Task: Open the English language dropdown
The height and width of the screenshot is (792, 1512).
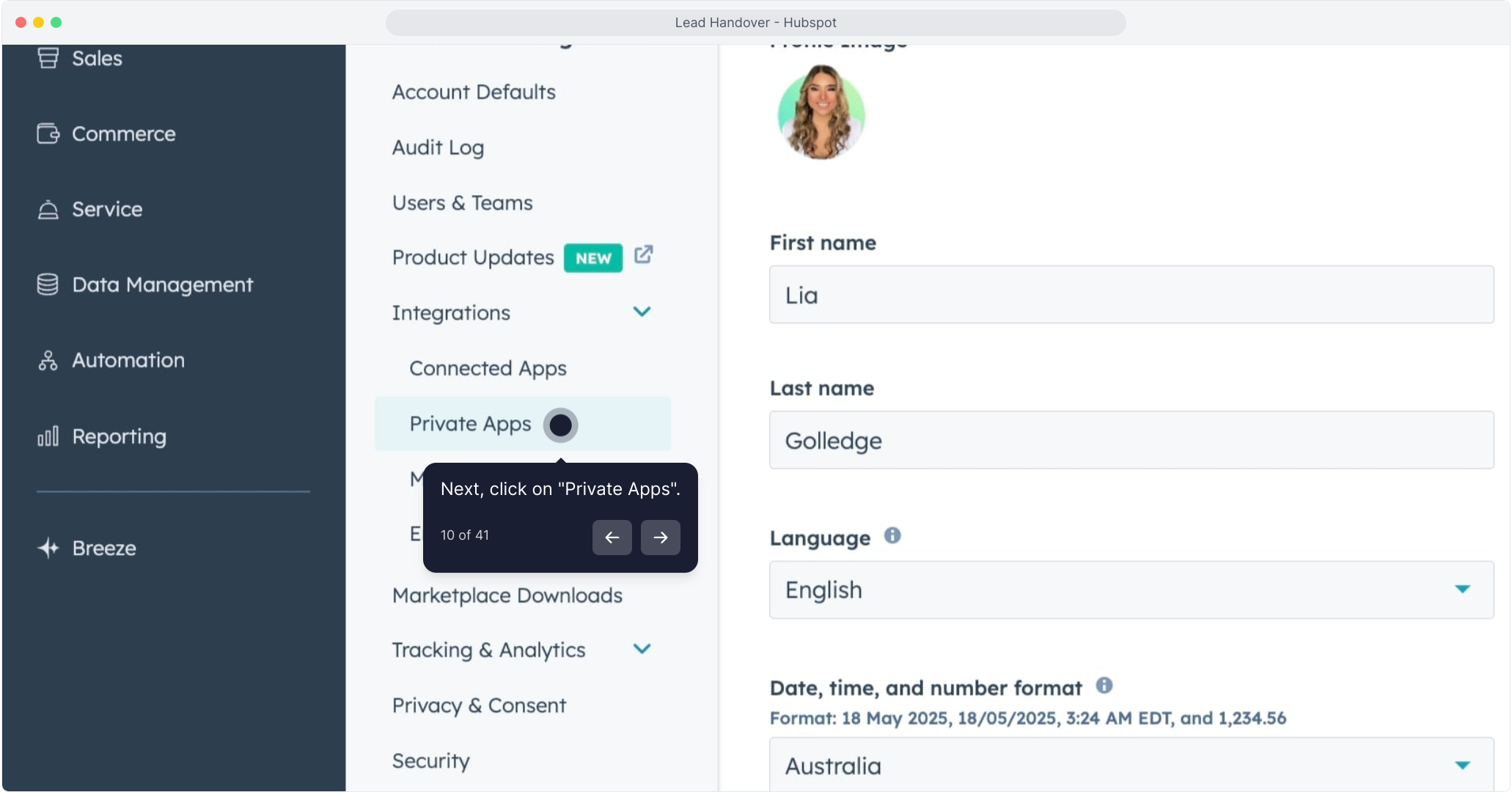Action: [1131, 590]
